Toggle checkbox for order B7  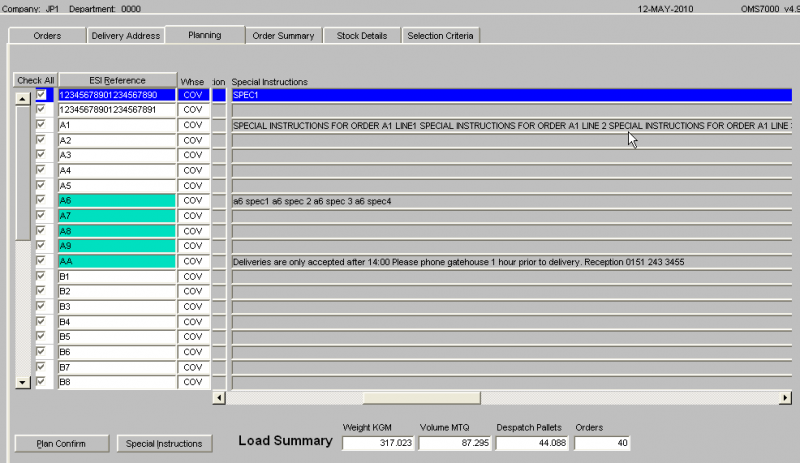pos(41,367)
